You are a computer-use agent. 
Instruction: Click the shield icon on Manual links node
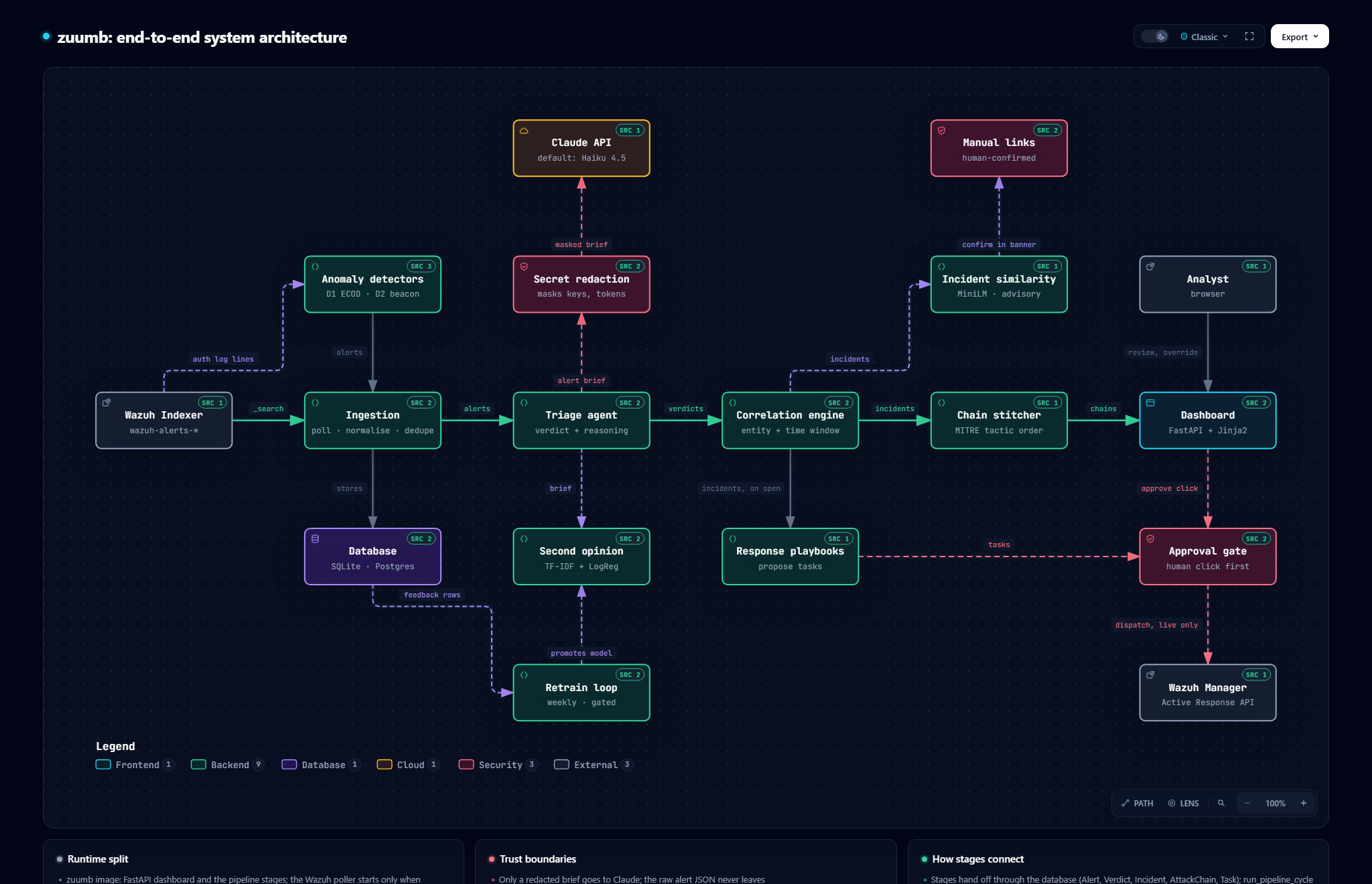point(942,131)
